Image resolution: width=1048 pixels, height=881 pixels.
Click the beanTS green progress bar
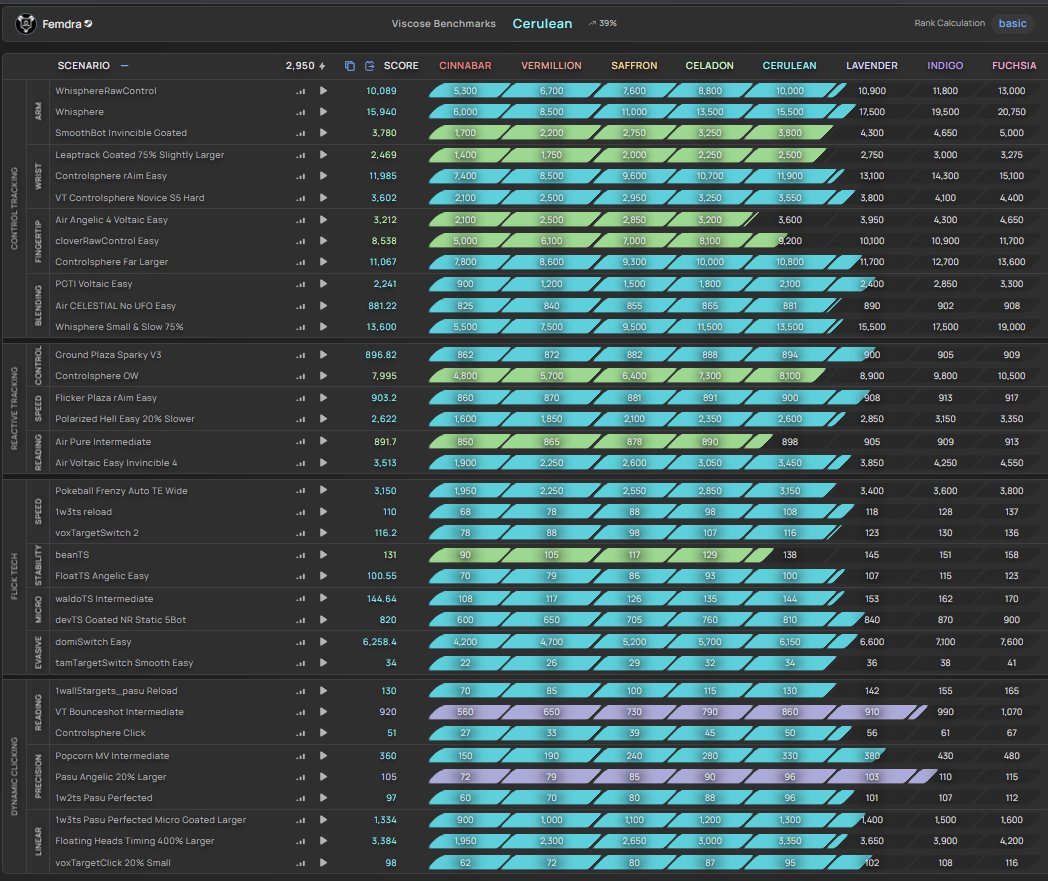602,555
